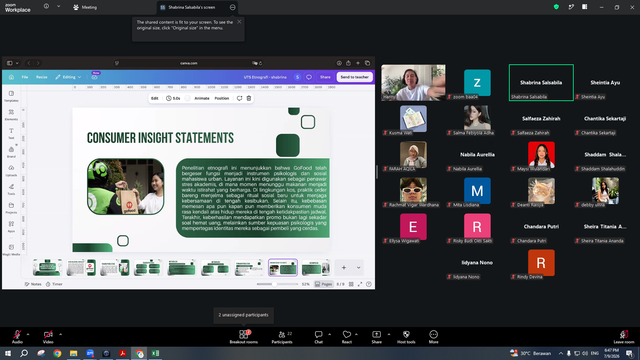The height and width of the screenshot is (360, 640).
Task: Expand the dropdown arrow beside meeting info
Action: [58, 6]
